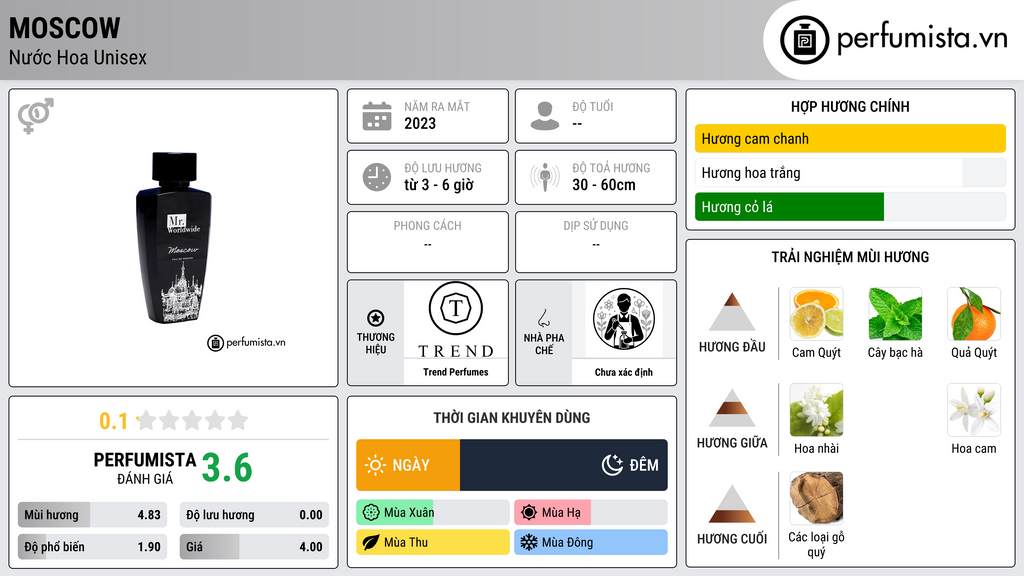Click the nose icon above Nhà pha chế

click(543, 318)
